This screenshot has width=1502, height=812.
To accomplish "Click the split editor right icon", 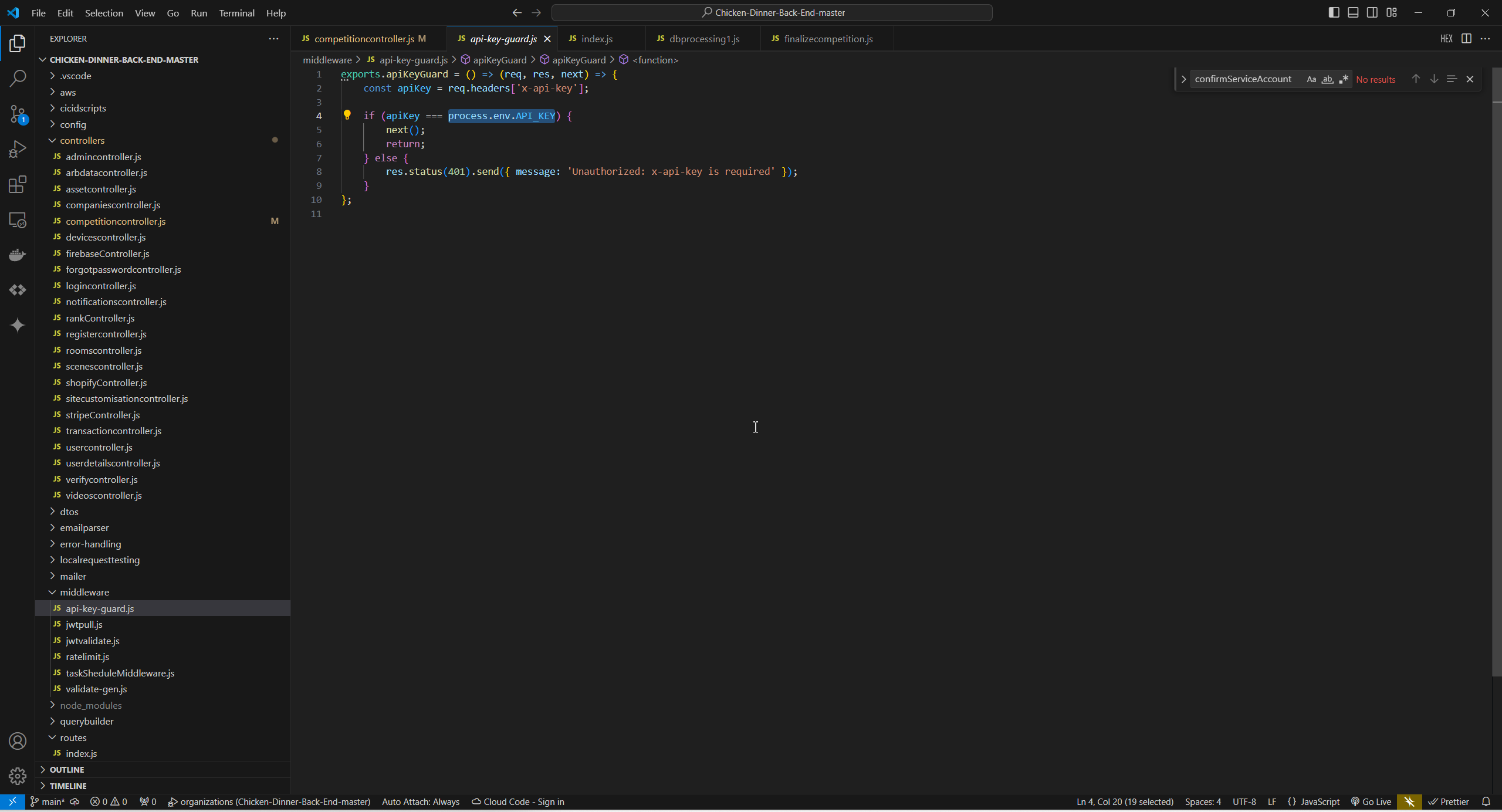I will point(1466,39).
